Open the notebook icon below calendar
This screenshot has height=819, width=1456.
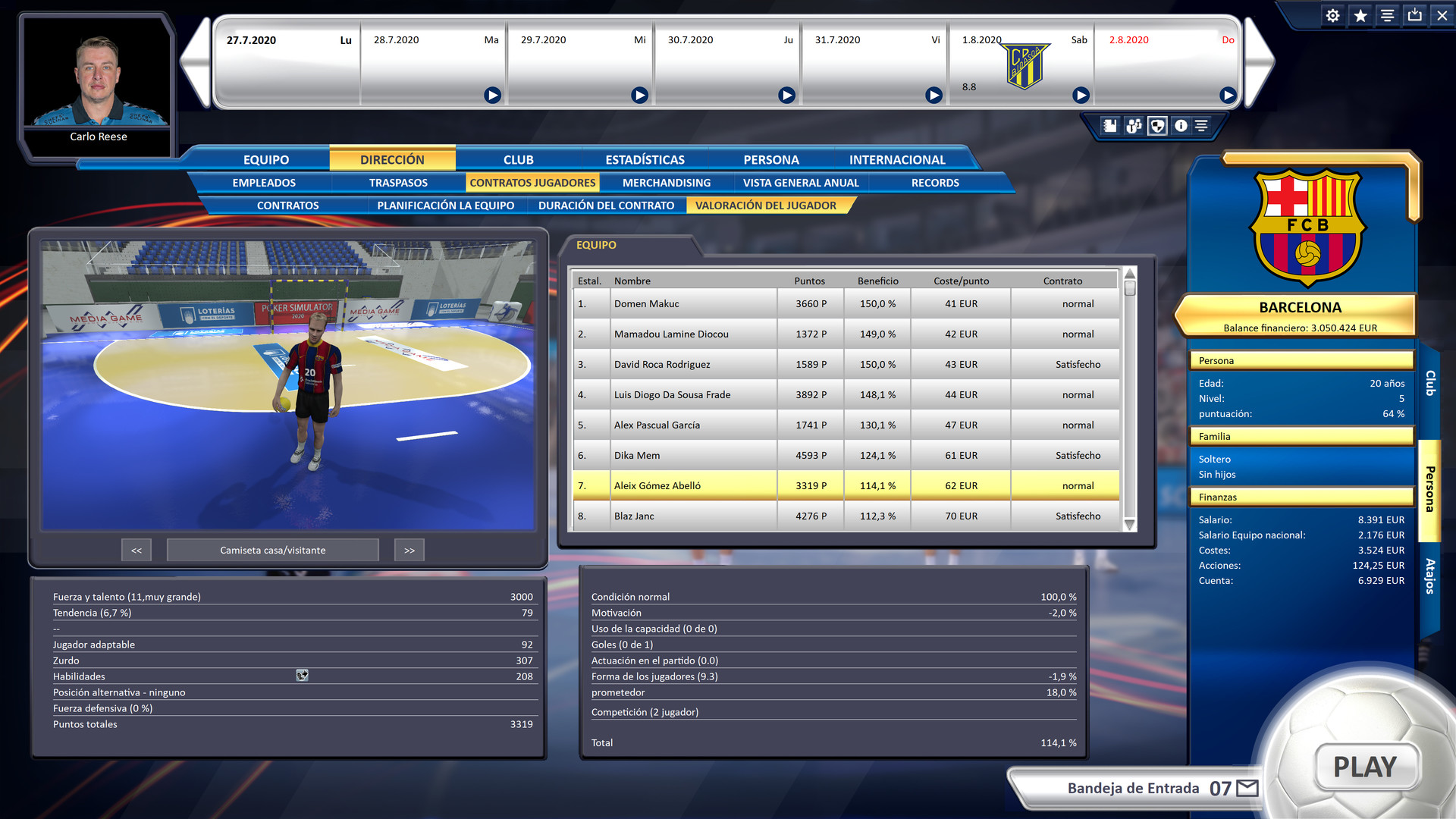1110,126
